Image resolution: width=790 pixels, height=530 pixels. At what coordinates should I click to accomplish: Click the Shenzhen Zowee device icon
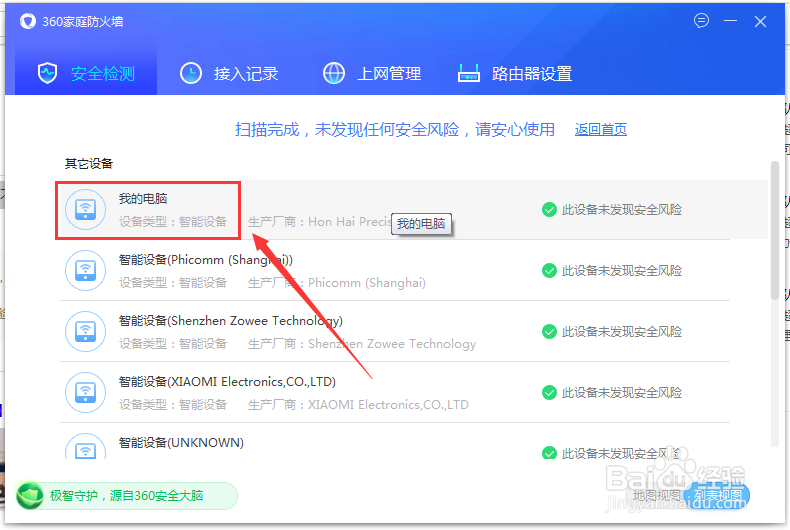tap(86, 332)
